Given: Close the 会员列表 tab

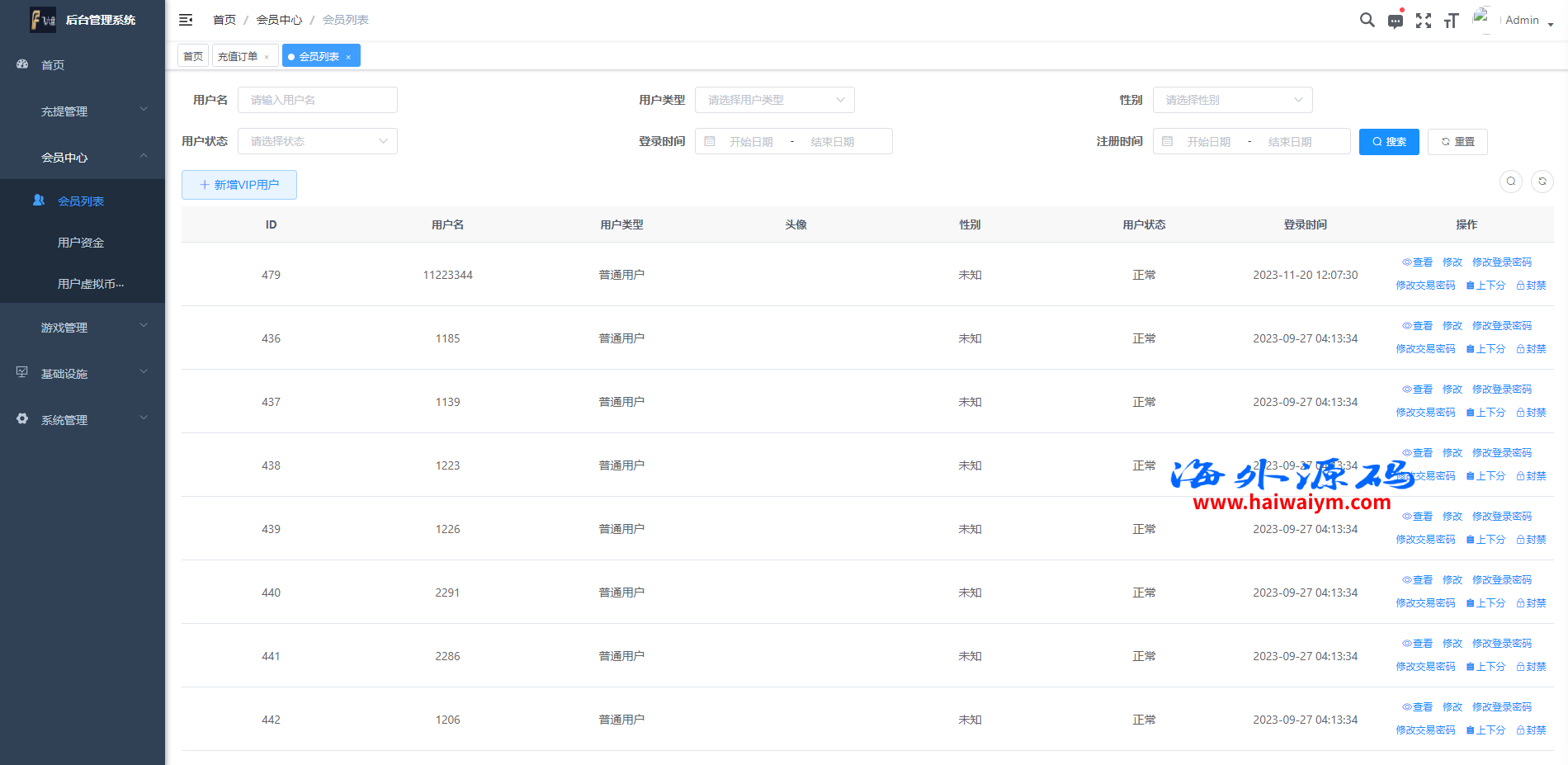Looking at the screenshot, I should pos(348,57).
